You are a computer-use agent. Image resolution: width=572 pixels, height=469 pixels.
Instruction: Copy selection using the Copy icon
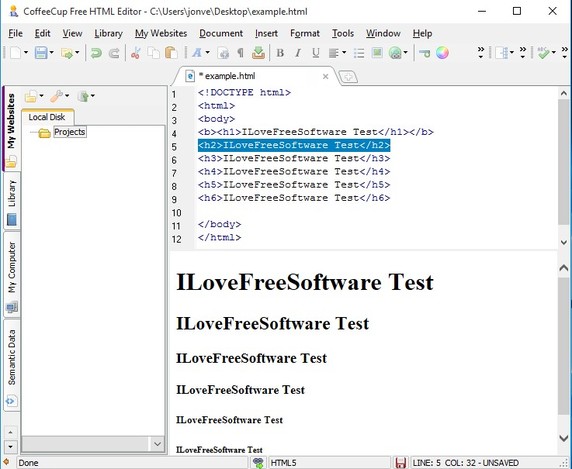153,53
